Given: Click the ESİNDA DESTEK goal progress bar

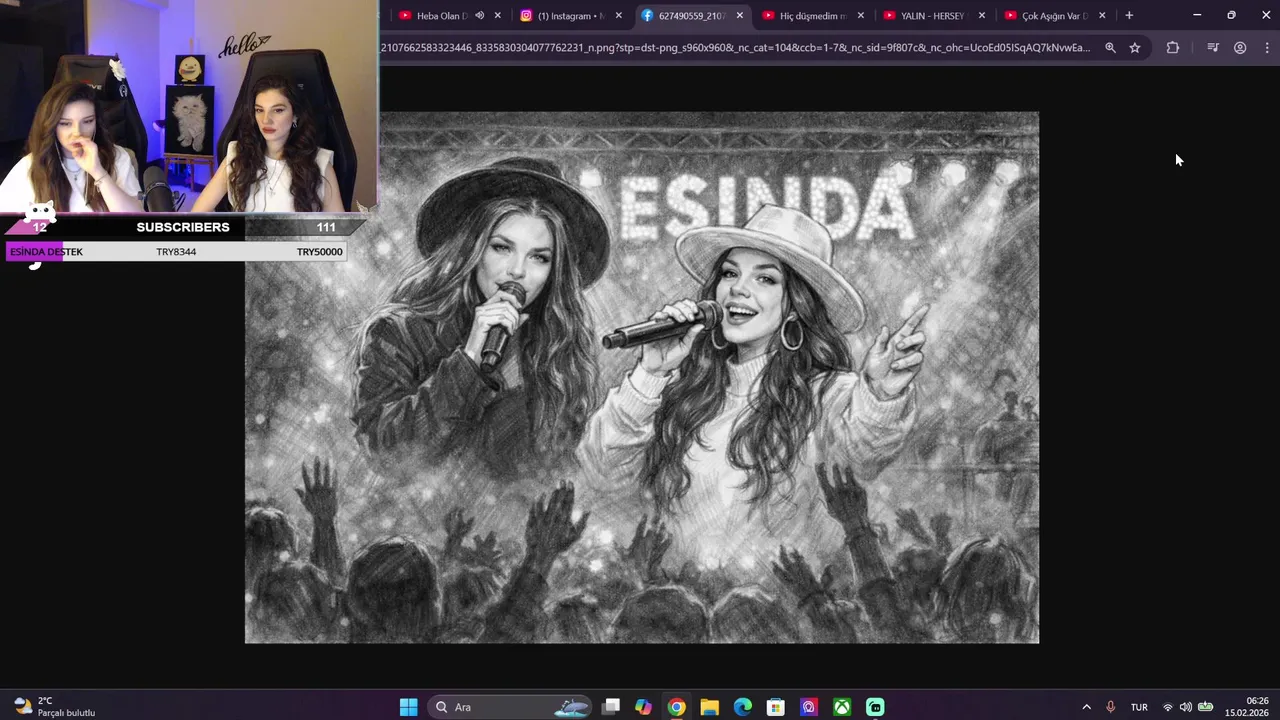Looking at the screenshot, I should point(176,252).
